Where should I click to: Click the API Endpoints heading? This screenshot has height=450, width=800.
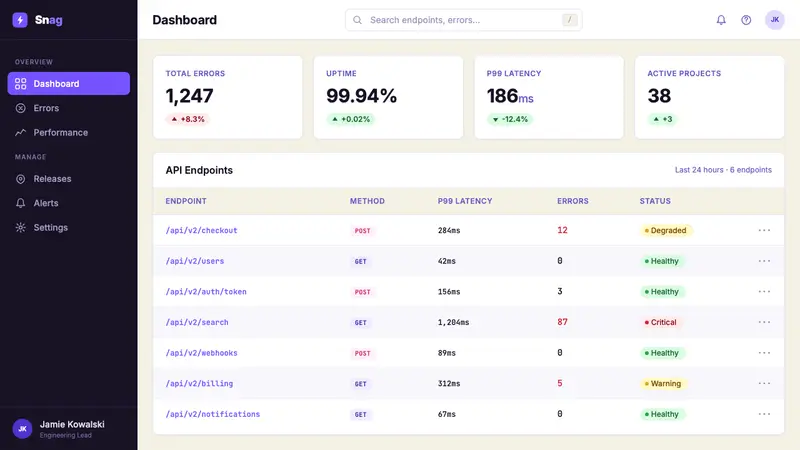[199, 170]
